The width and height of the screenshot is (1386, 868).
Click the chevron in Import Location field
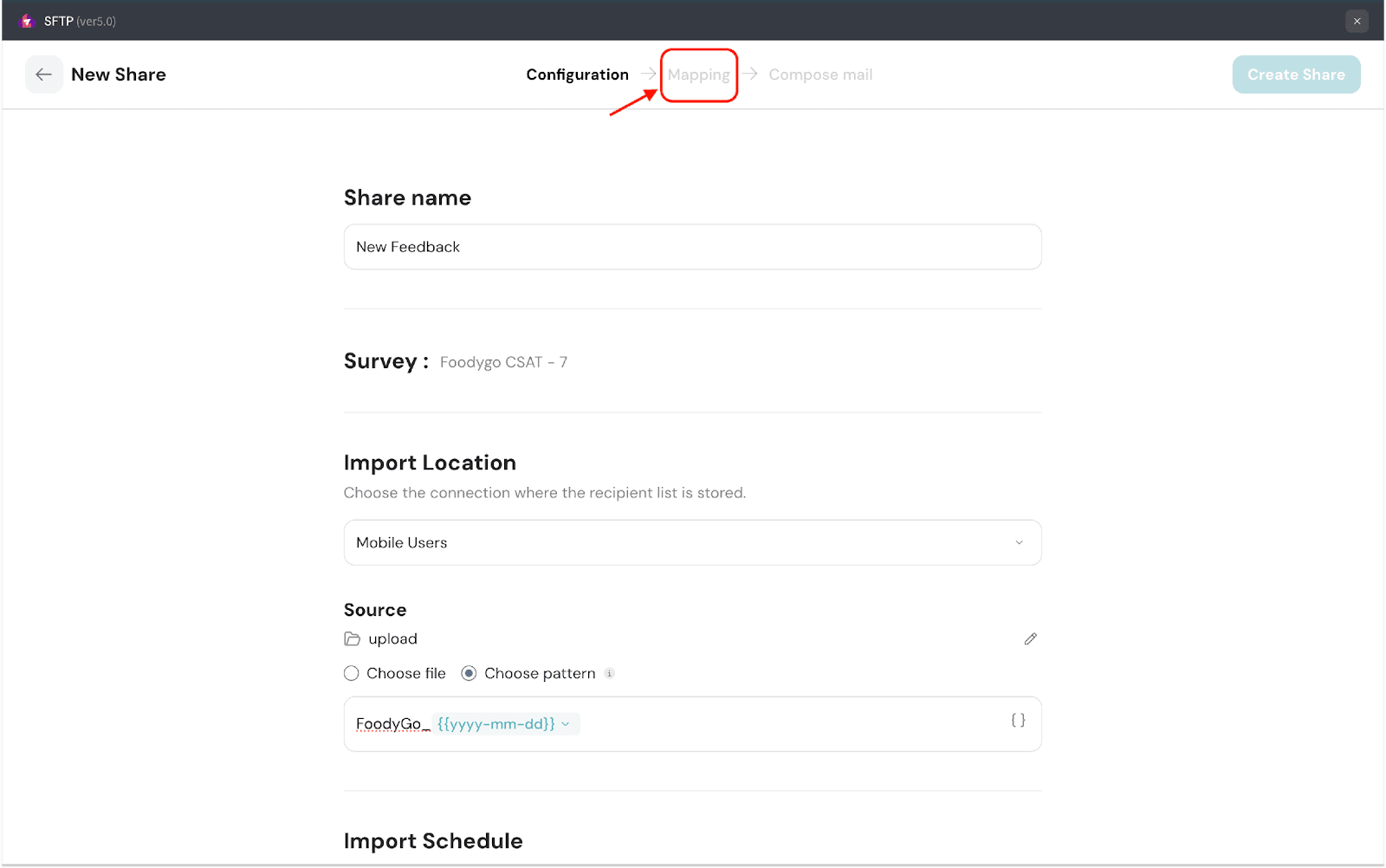[x=1019, y=543]
